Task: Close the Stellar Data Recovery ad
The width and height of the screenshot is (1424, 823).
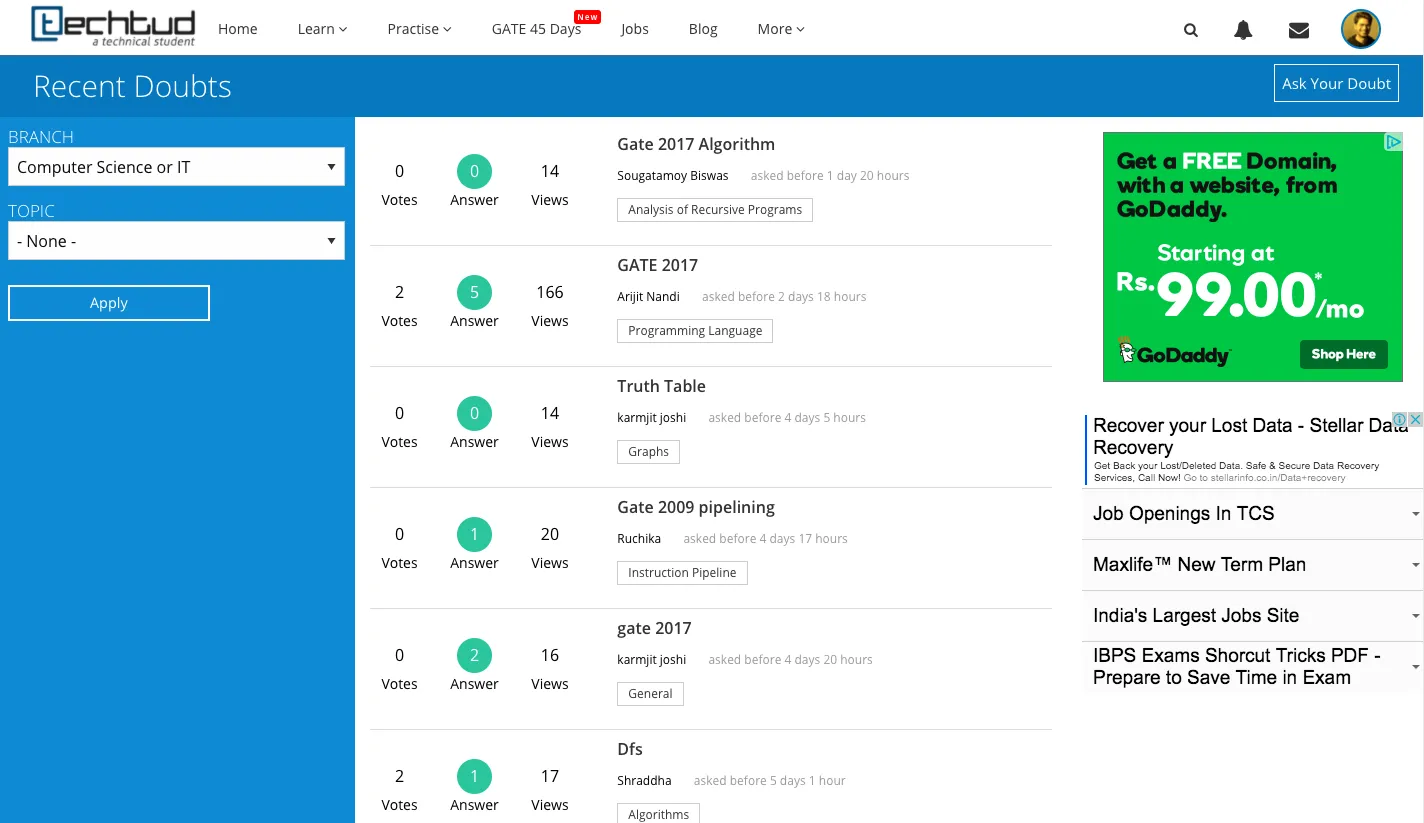Action: [1416, 420]
